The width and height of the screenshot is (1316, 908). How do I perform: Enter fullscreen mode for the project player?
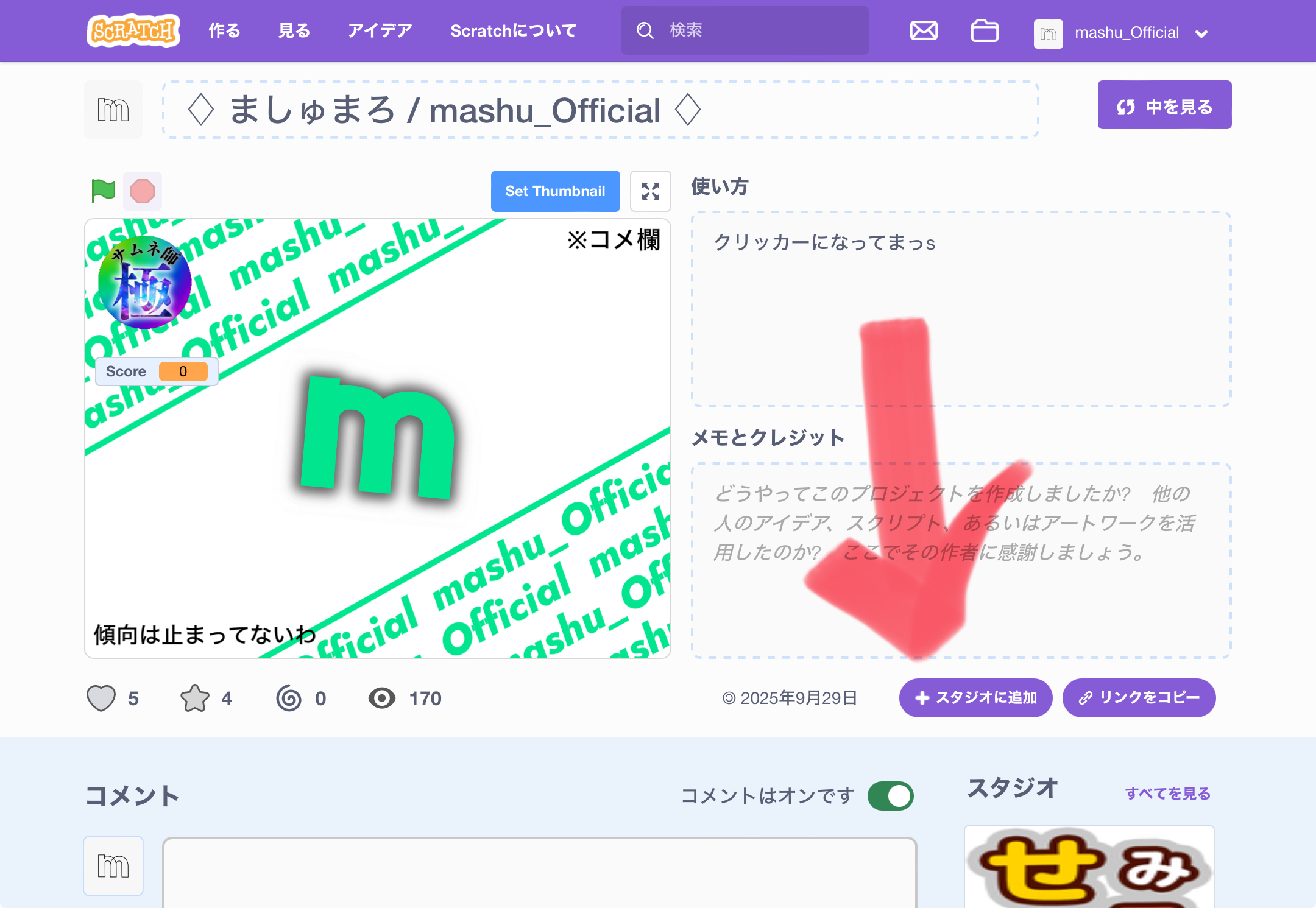point(650,191)
